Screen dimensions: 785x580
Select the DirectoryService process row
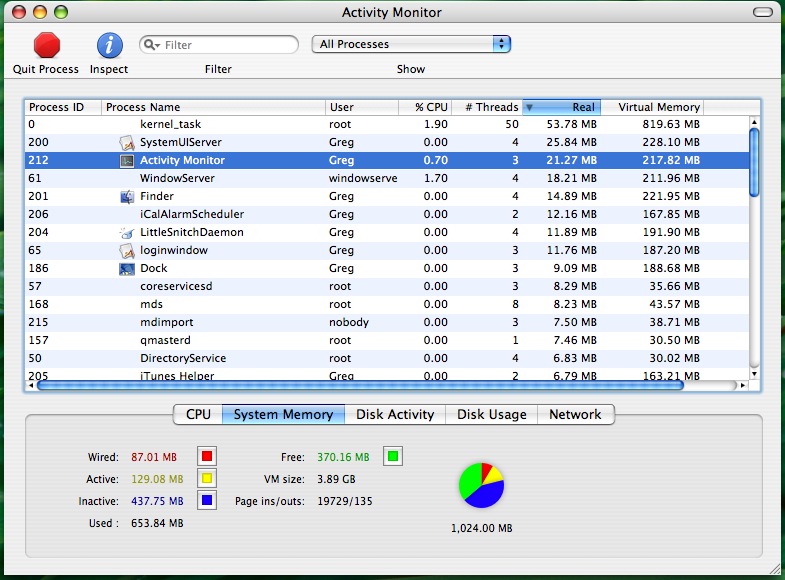pyautogui.click(x=387, y=359)
